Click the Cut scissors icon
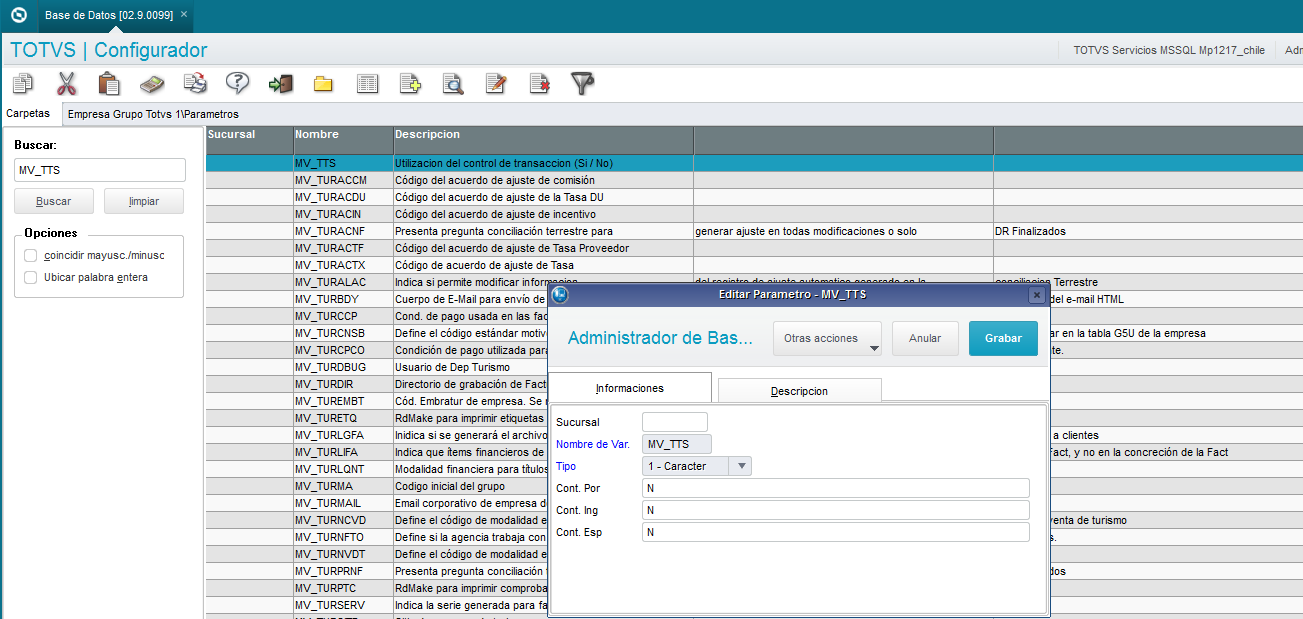1303x619 pixels. 67,84
